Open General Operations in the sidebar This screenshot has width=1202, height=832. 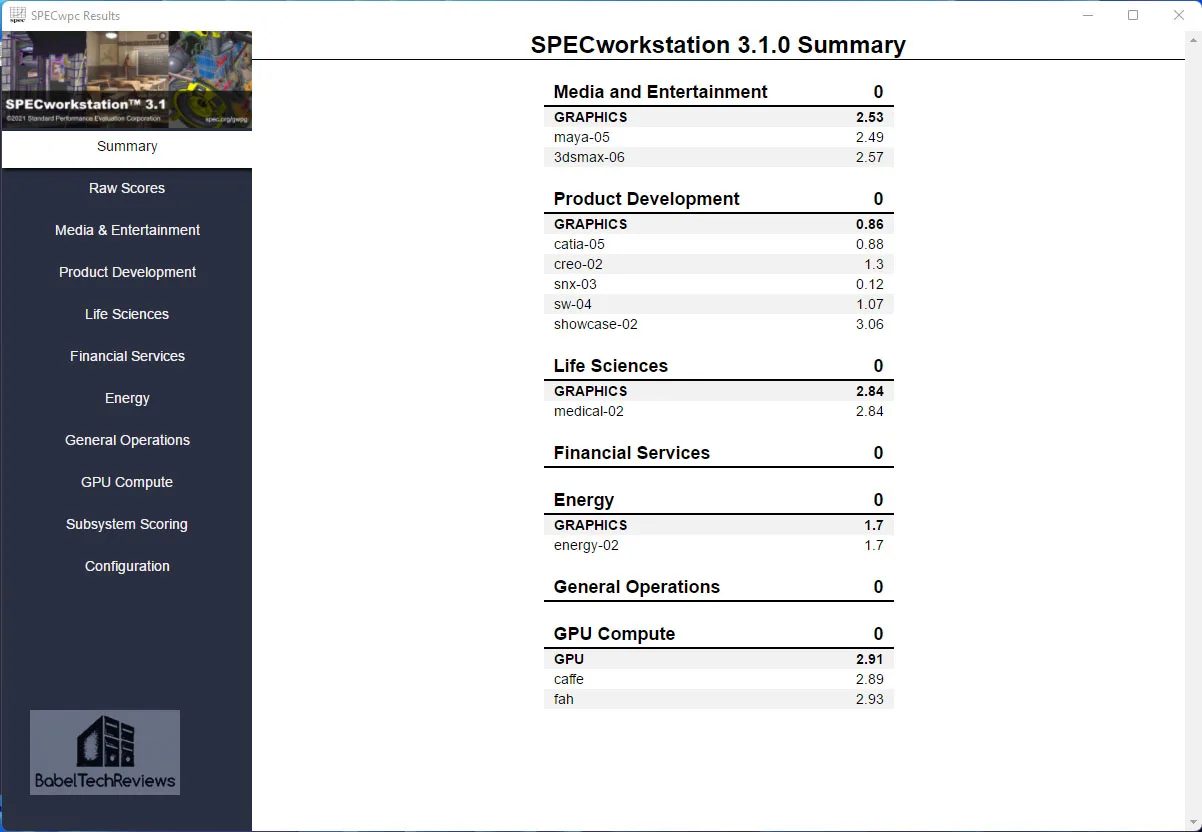[127, 440]
